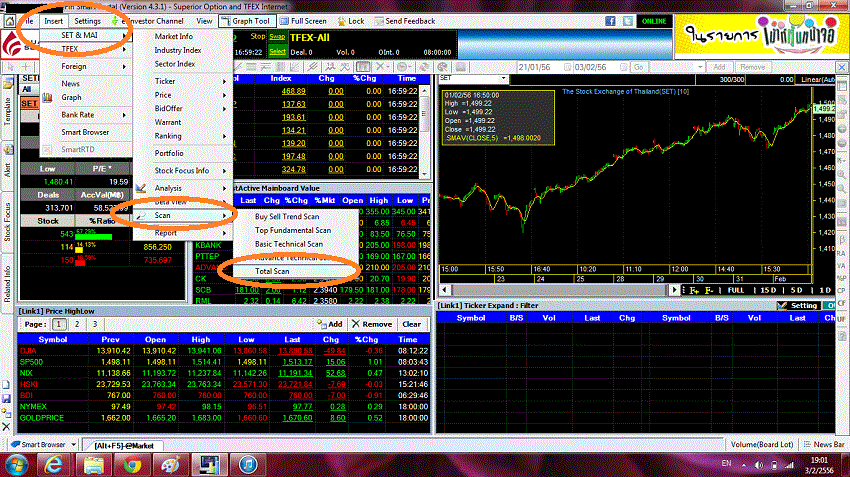
Task: Expand the Ranking submenu
Action: pyautogui.click(x=183, y=136)
